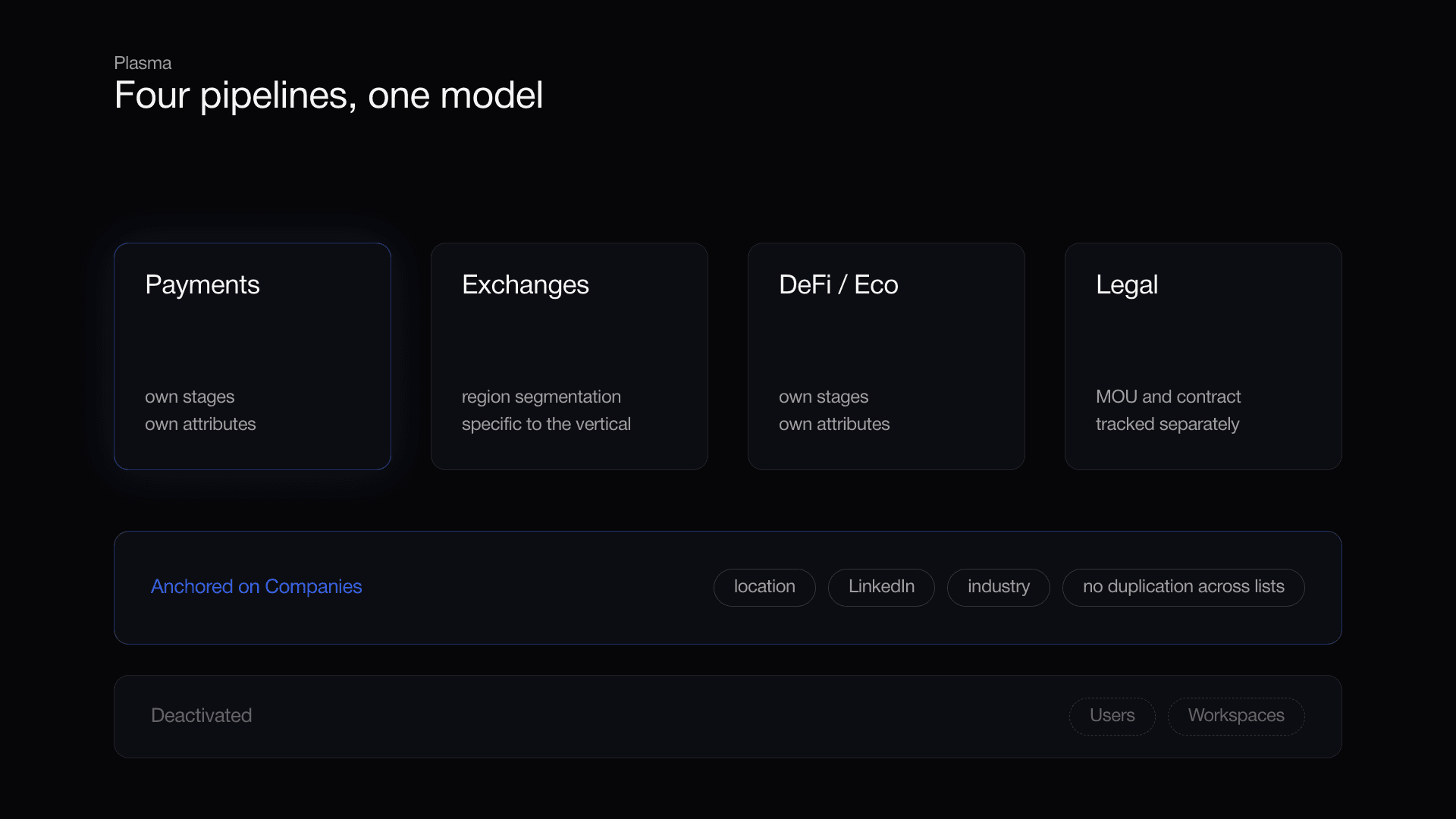Screen dimensions: 1456x819
Task: Click region segmentation text in Exchanges card
Action: coord(541,397)
